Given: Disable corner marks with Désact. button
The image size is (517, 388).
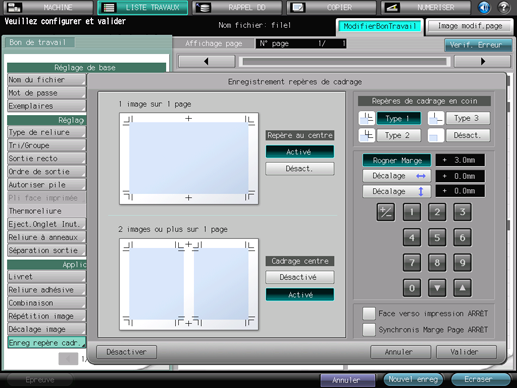Looking at the screenshot, I should point(467,135).
